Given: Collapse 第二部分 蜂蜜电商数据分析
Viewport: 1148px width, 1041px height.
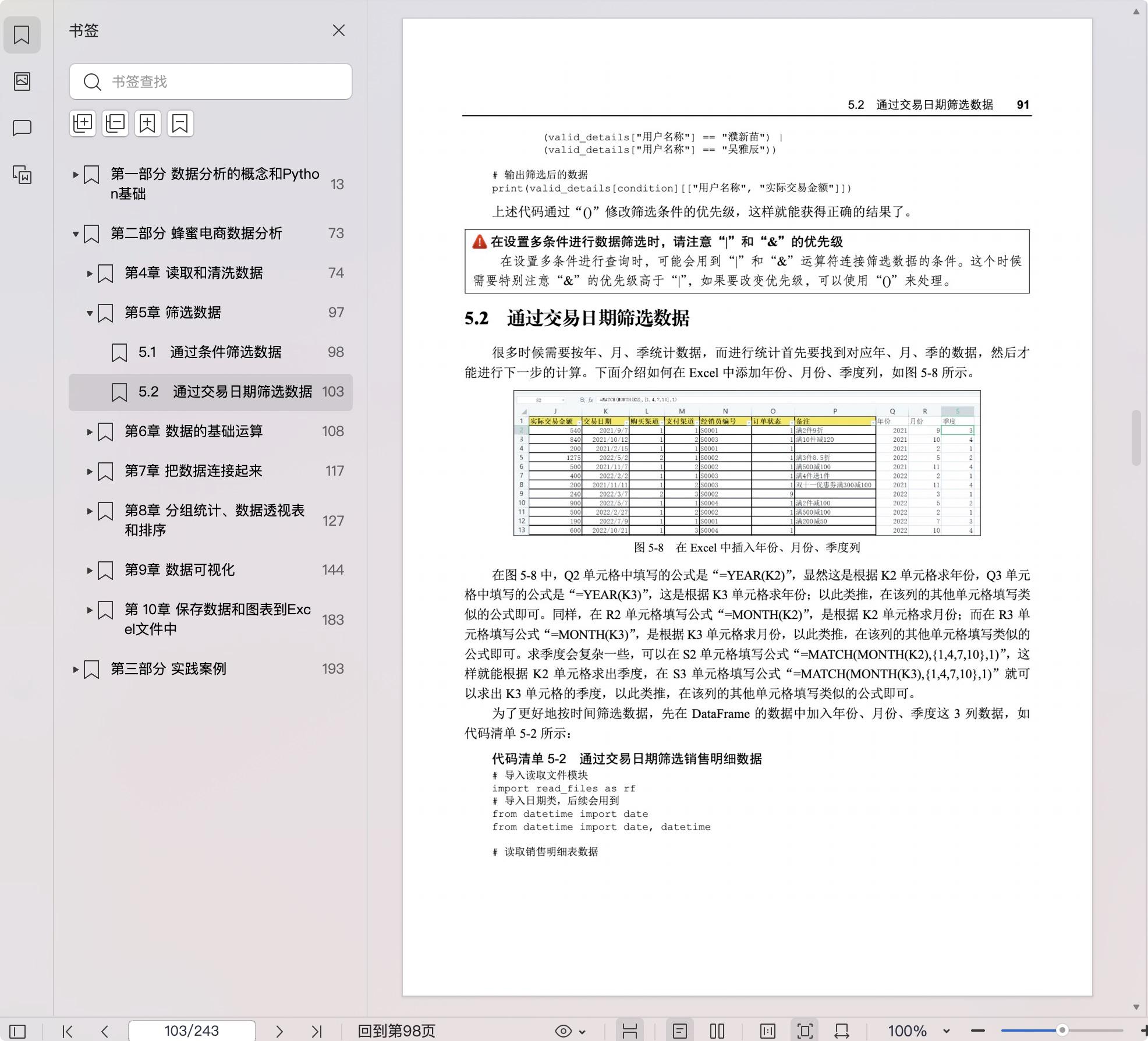Looking at the screenshot, I should pyautogui.click(x=75, y=233).
